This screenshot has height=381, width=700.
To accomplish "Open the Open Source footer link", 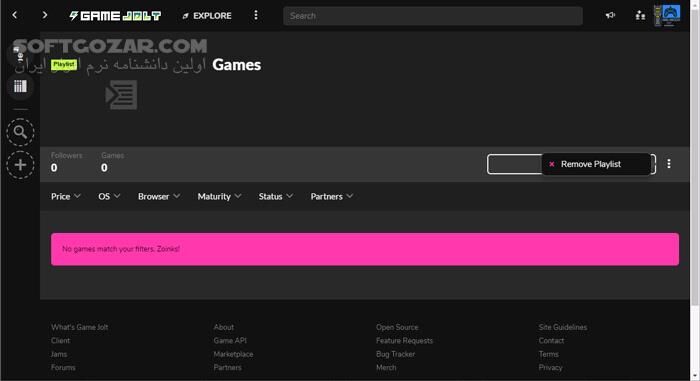I will click(x=397, y=327).
